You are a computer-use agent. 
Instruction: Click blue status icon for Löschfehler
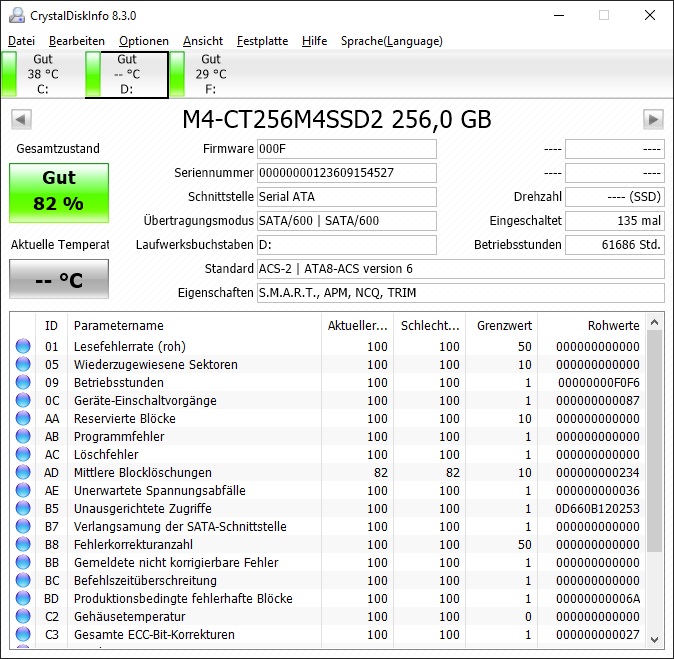23,454
